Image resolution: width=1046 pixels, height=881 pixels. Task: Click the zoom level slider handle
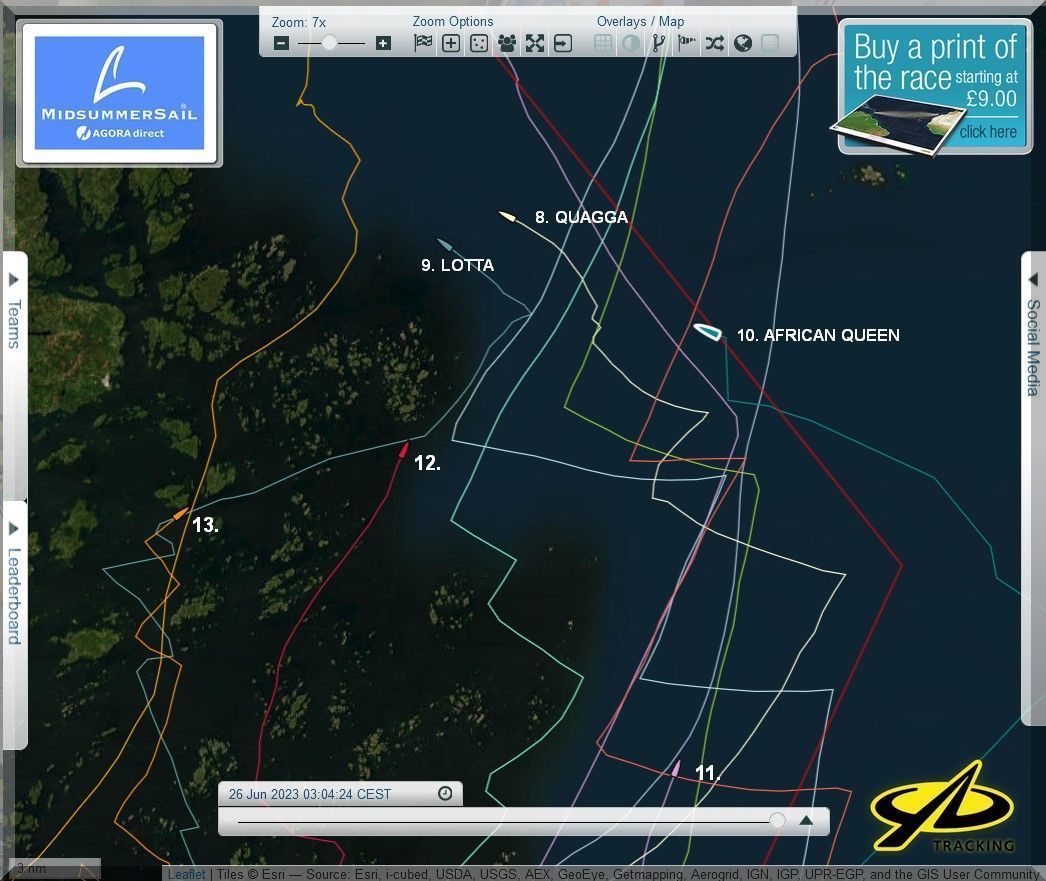click(329, 43)
